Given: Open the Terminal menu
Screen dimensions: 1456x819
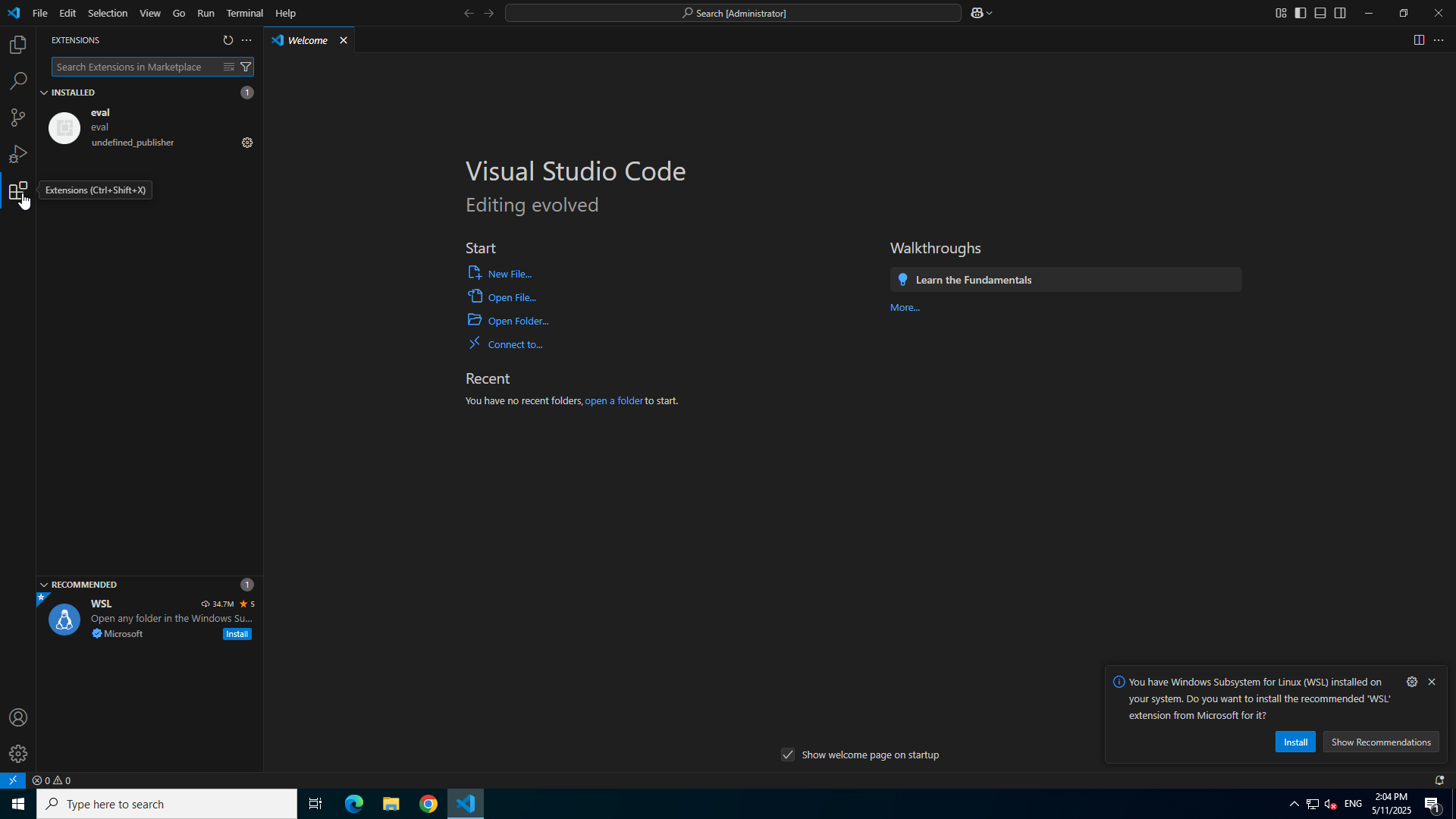Looking at the screenshot, I should point(244,13).
